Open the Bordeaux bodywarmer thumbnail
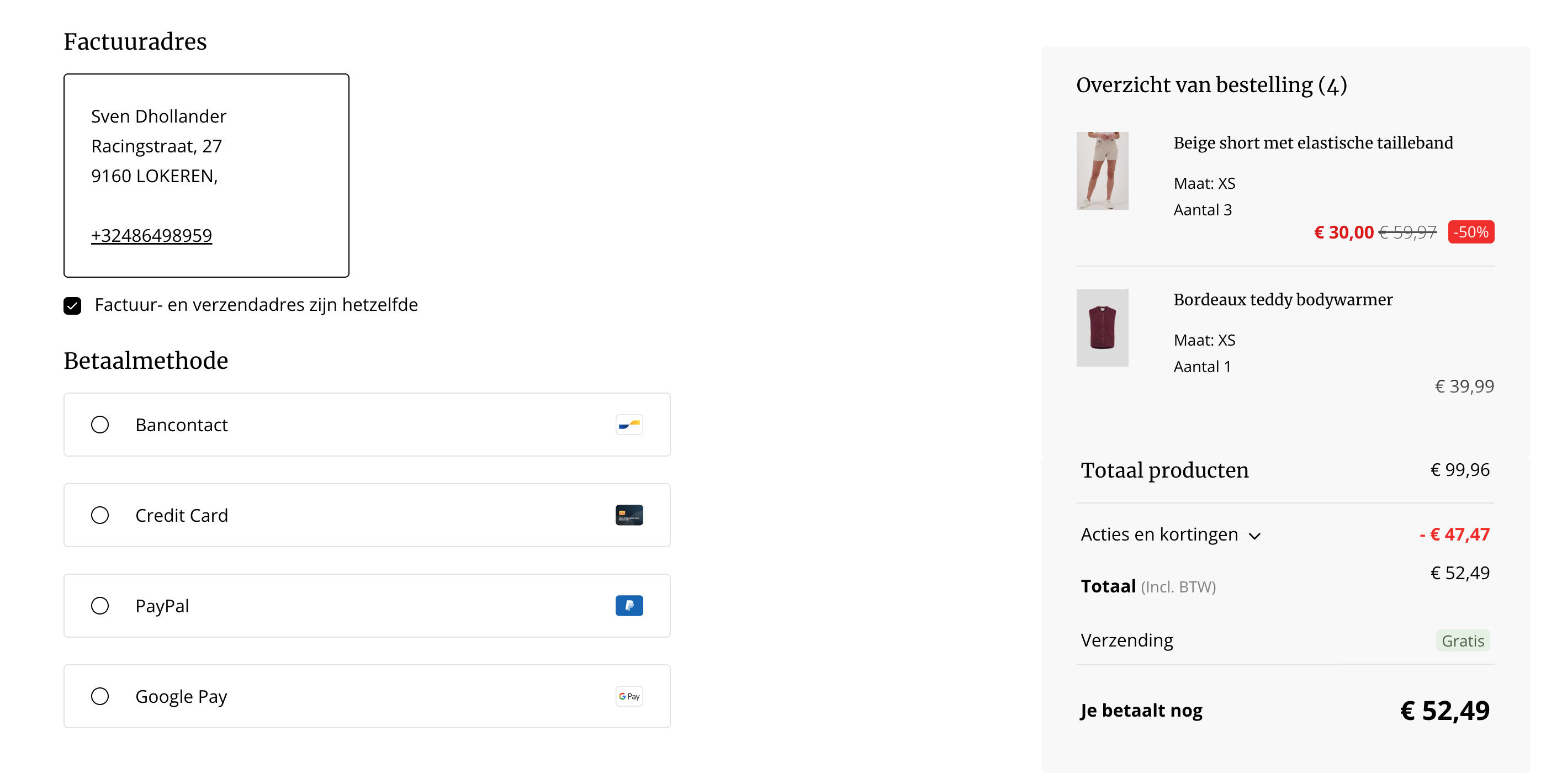This screenshot has width=1546, height=784. (x=1102, y=328)
